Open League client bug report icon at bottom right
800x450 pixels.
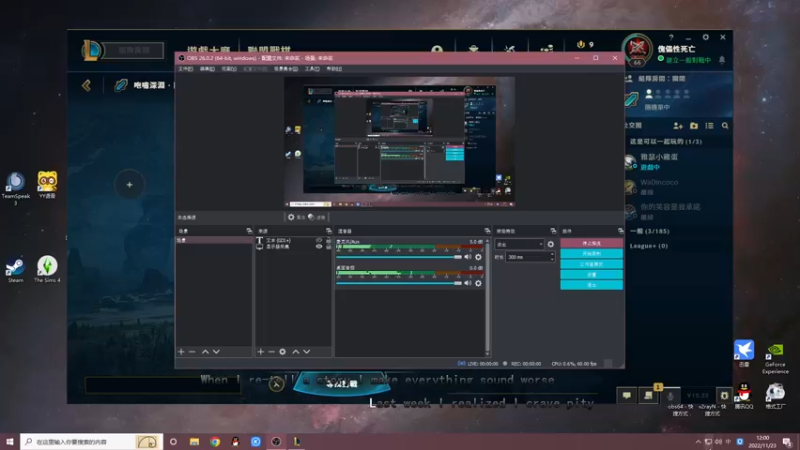(x=724, y=395)
